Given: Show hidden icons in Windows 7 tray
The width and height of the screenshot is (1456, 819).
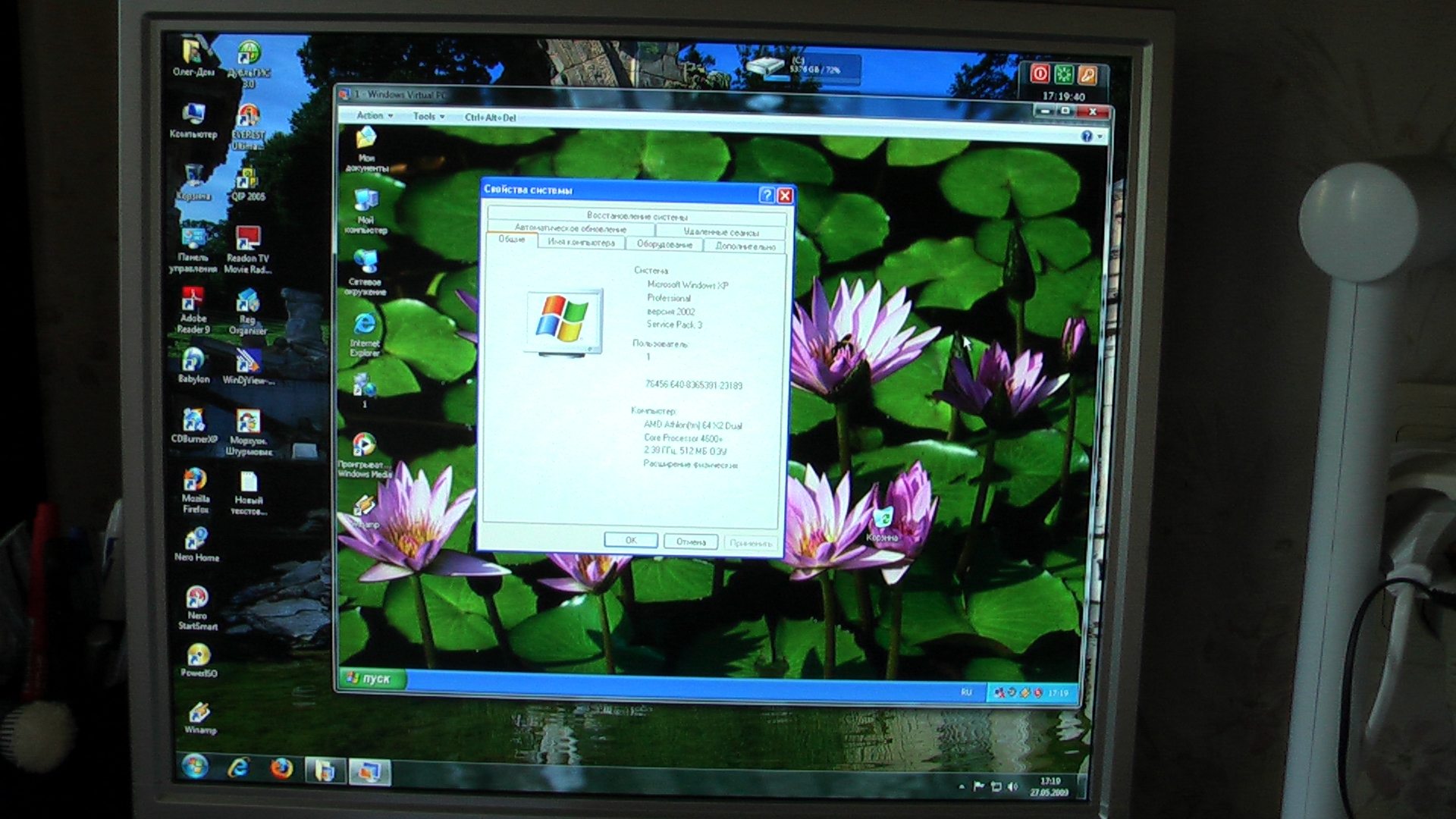Looking at the screenshot, I should click(962, 786).
